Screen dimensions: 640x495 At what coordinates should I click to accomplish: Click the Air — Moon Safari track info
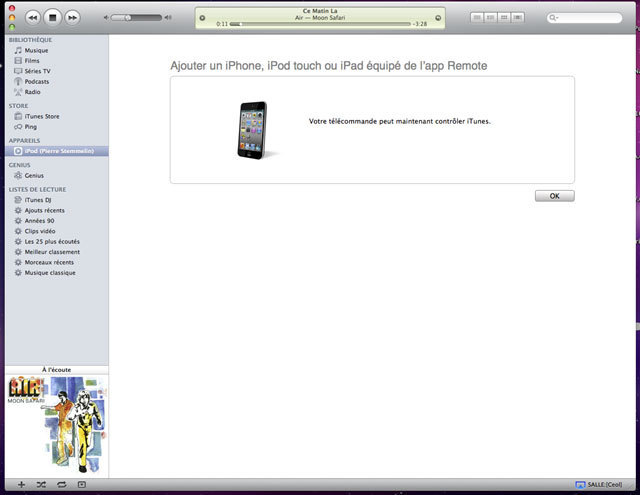tap(320, 18)
